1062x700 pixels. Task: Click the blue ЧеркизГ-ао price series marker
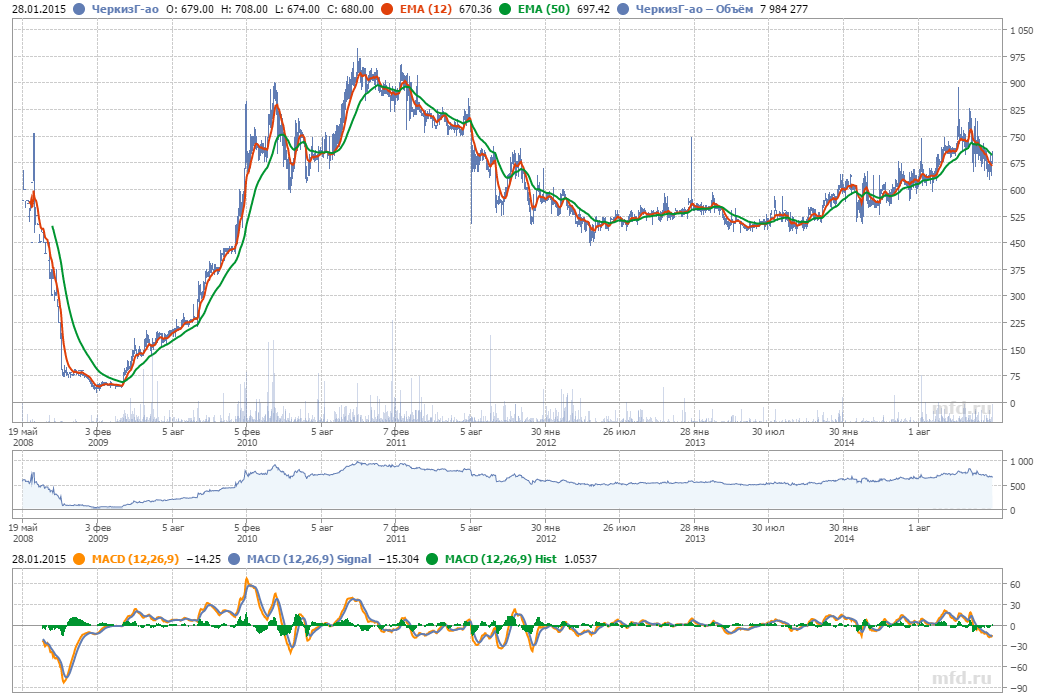point(79,9)
